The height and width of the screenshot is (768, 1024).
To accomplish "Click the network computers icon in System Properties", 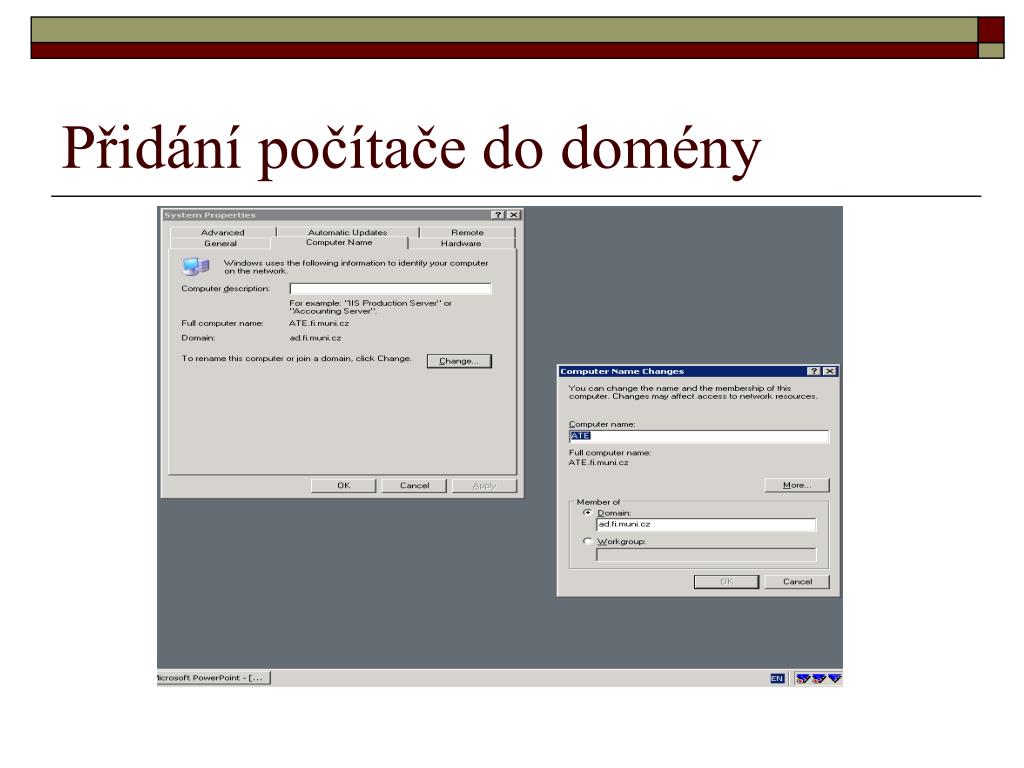I will point(196,266).
